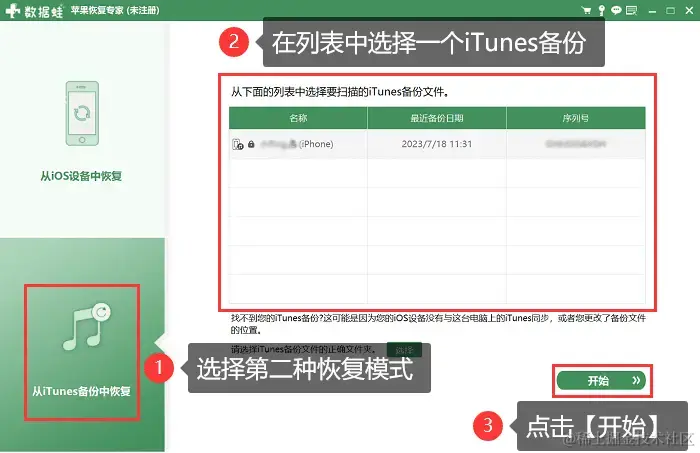Click the lock icon in the iPhone backup row
700x453 pixels.
coord(251,144)
